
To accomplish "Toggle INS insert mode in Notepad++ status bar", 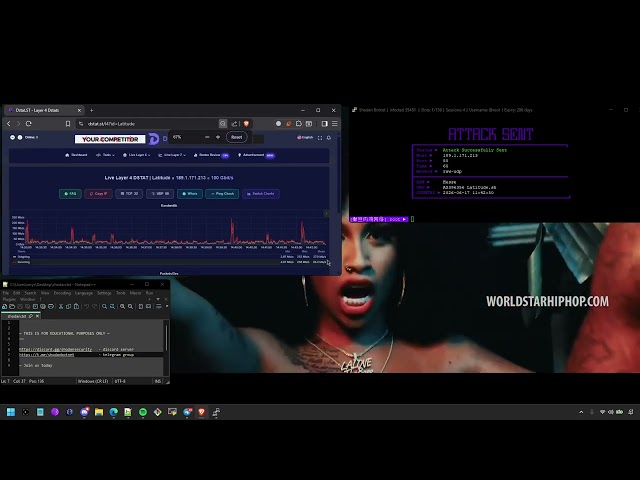I will [158, 381].
